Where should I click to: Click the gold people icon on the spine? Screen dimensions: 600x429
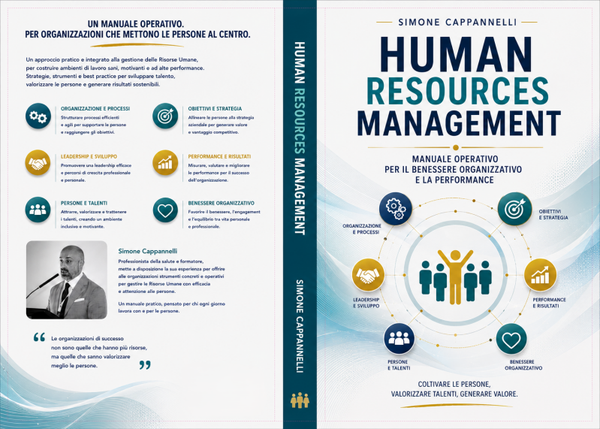coord(300,400)
